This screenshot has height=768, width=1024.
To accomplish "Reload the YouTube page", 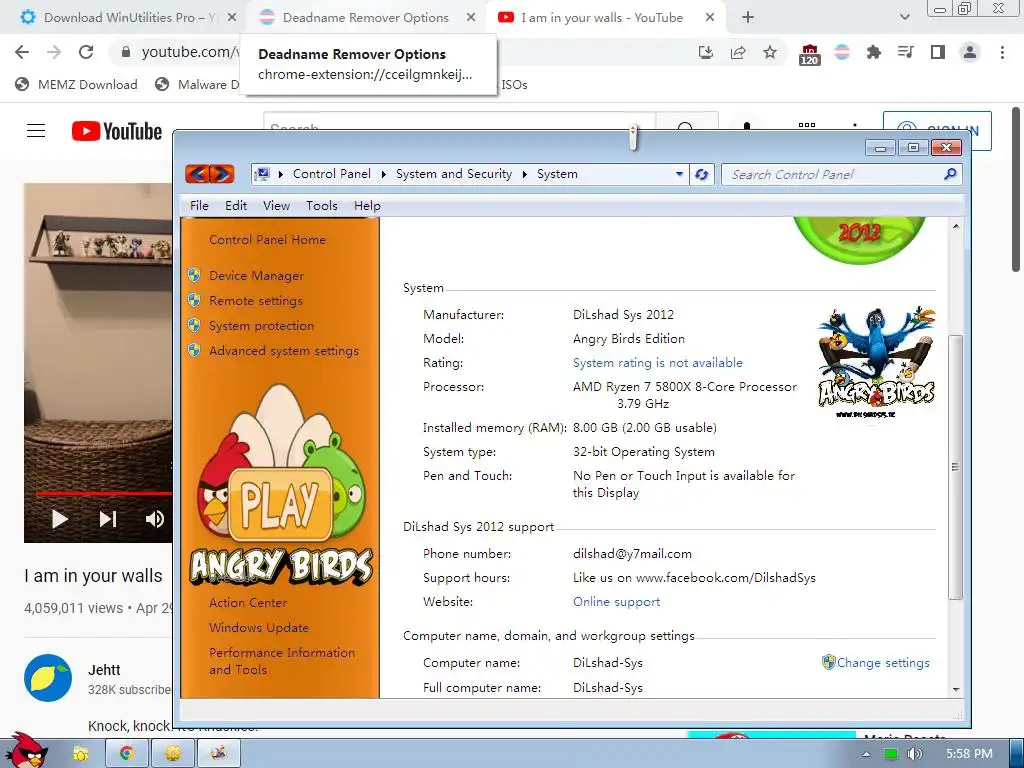I will pyautogui.click(x=86, y=52).
